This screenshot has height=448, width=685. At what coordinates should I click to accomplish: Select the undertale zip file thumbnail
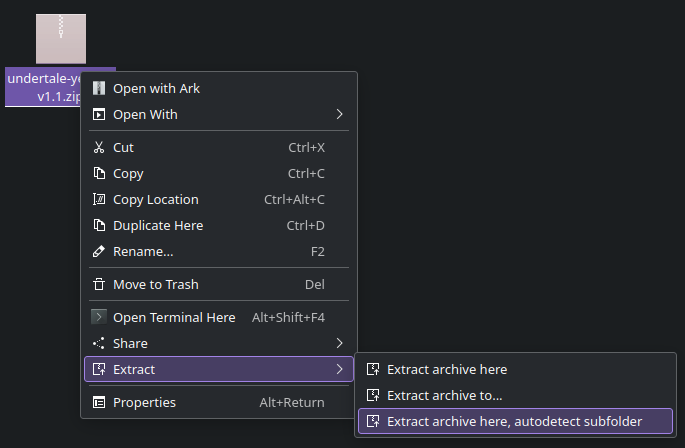(61, 40)
